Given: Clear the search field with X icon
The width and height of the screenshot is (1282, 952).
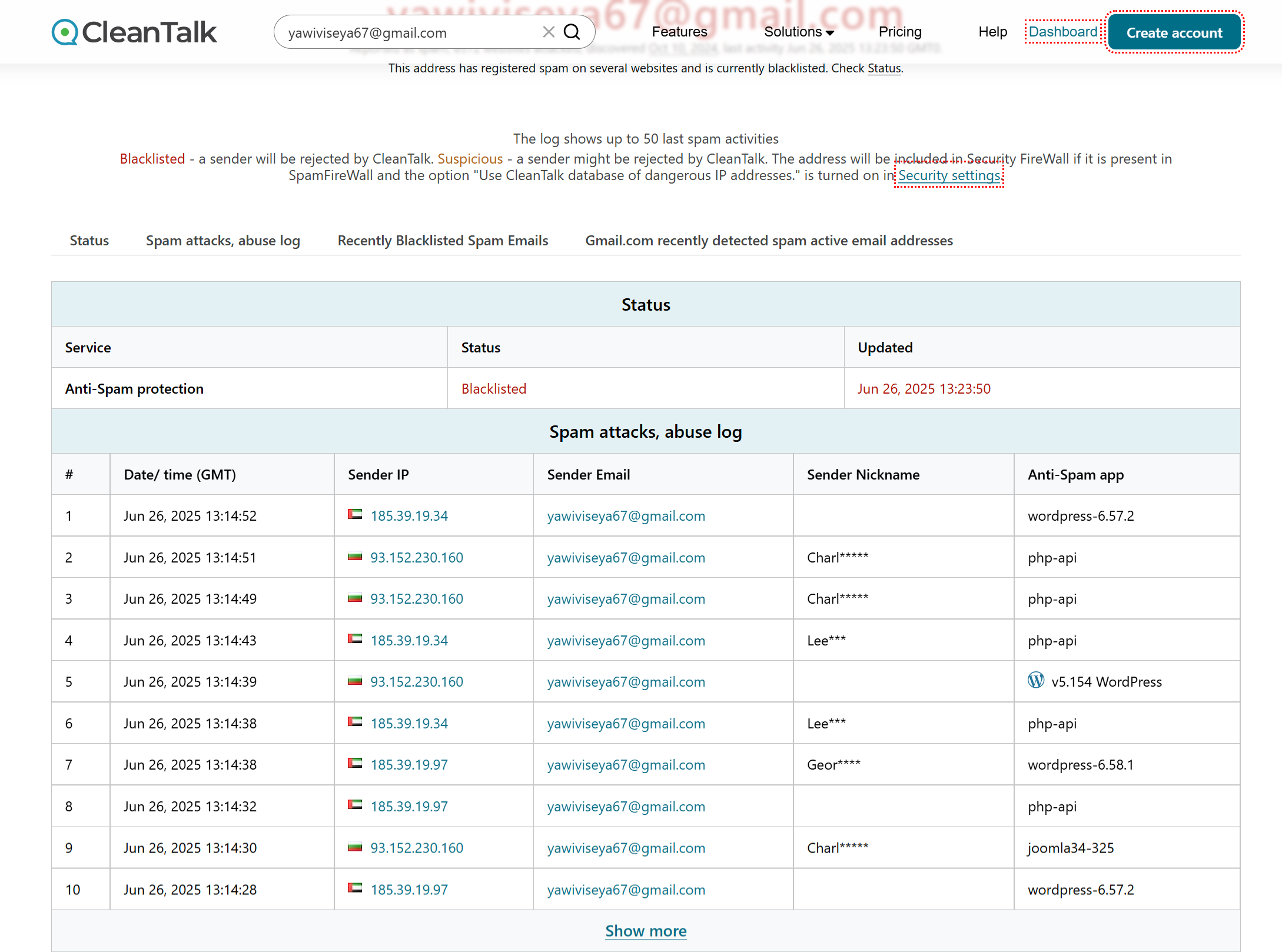Looking at the screenshot, I should click(549, 32).
